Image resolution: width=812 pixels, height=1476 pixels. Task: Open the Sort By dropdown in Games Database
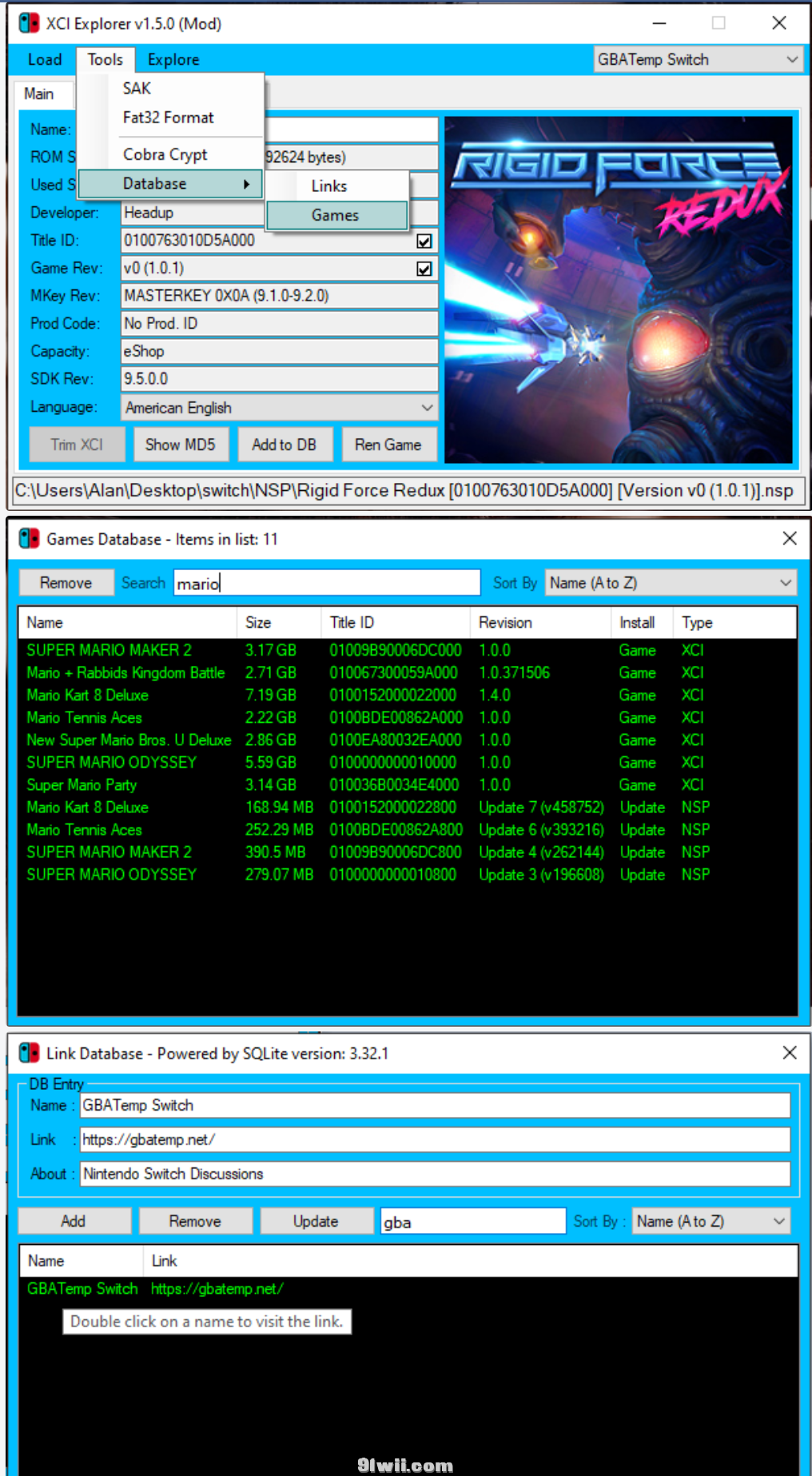click(671, 583)
